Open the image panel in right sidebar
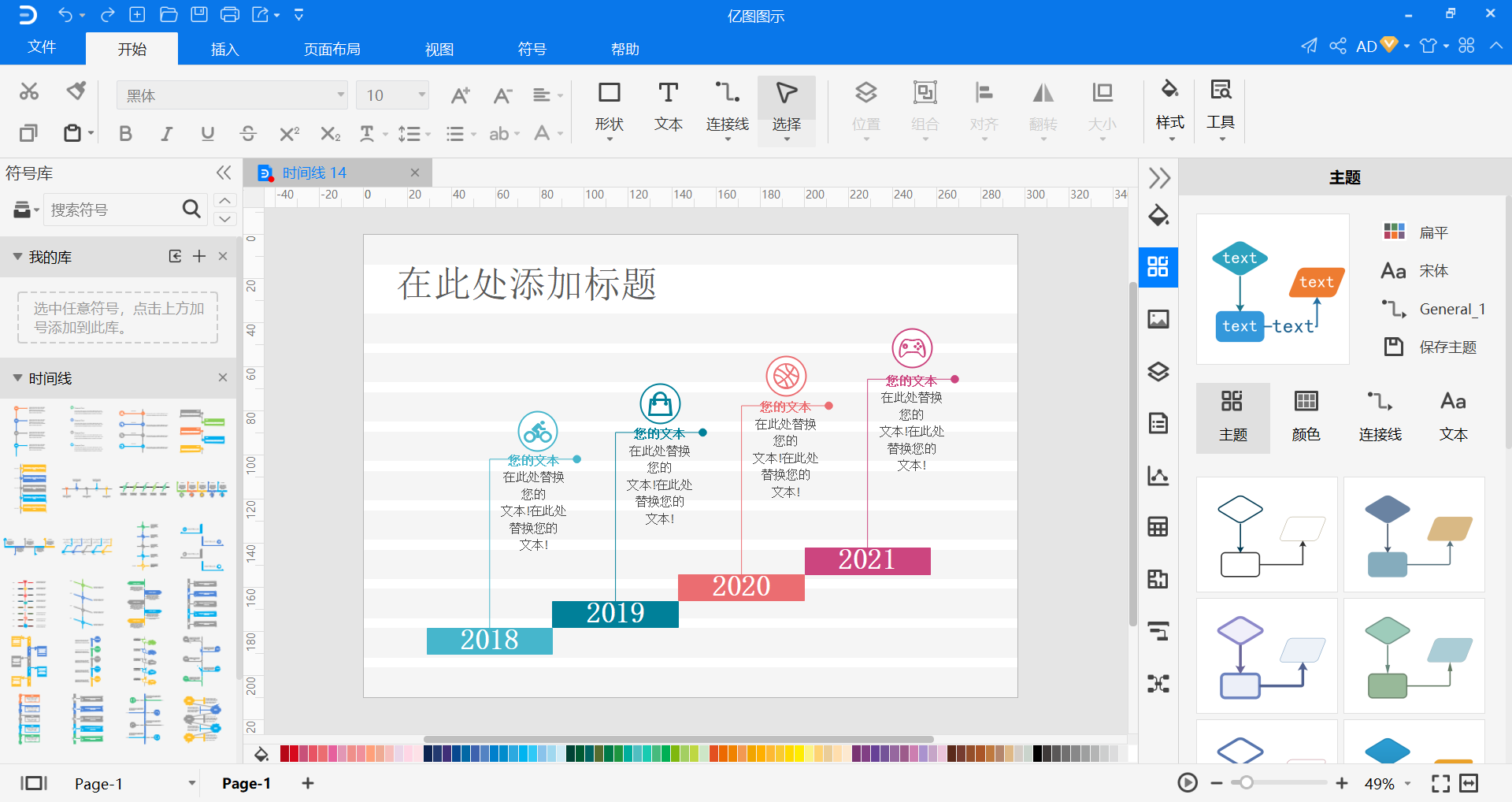Image resolution: width=1512 pixels, height=802 pixels. coord(1158,319)
